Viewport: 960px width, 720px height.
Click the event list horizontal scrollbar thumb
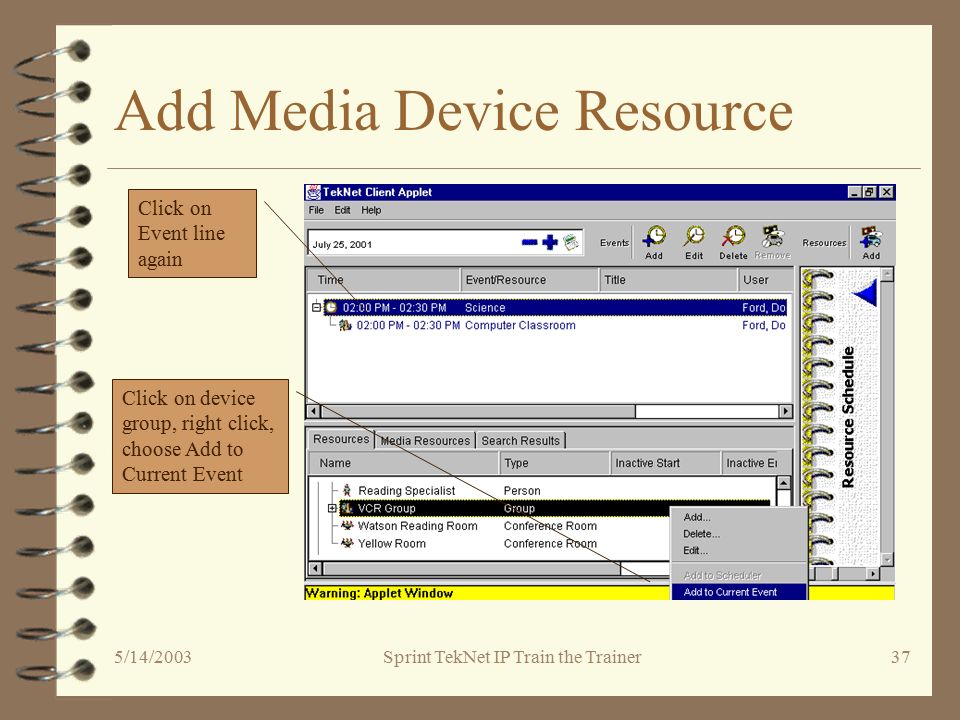(478, 411)
